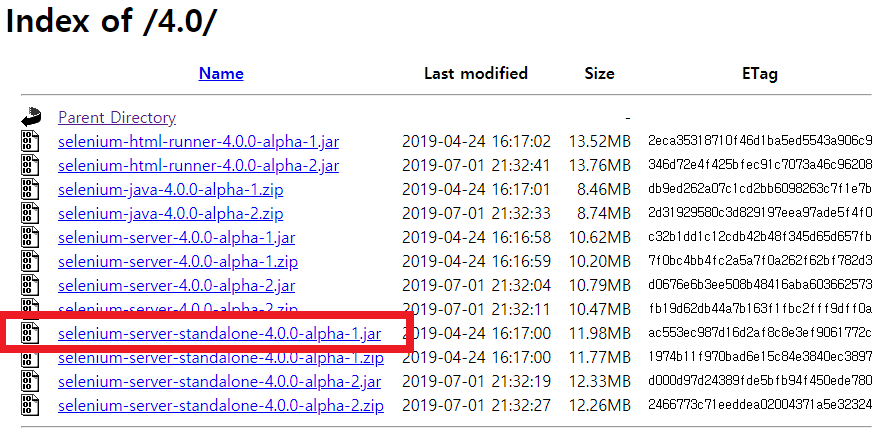This screenshot has height=433, width=896.
Task: Click the date '2019-07-01 21:32:19'
Action: click(476, 382)
